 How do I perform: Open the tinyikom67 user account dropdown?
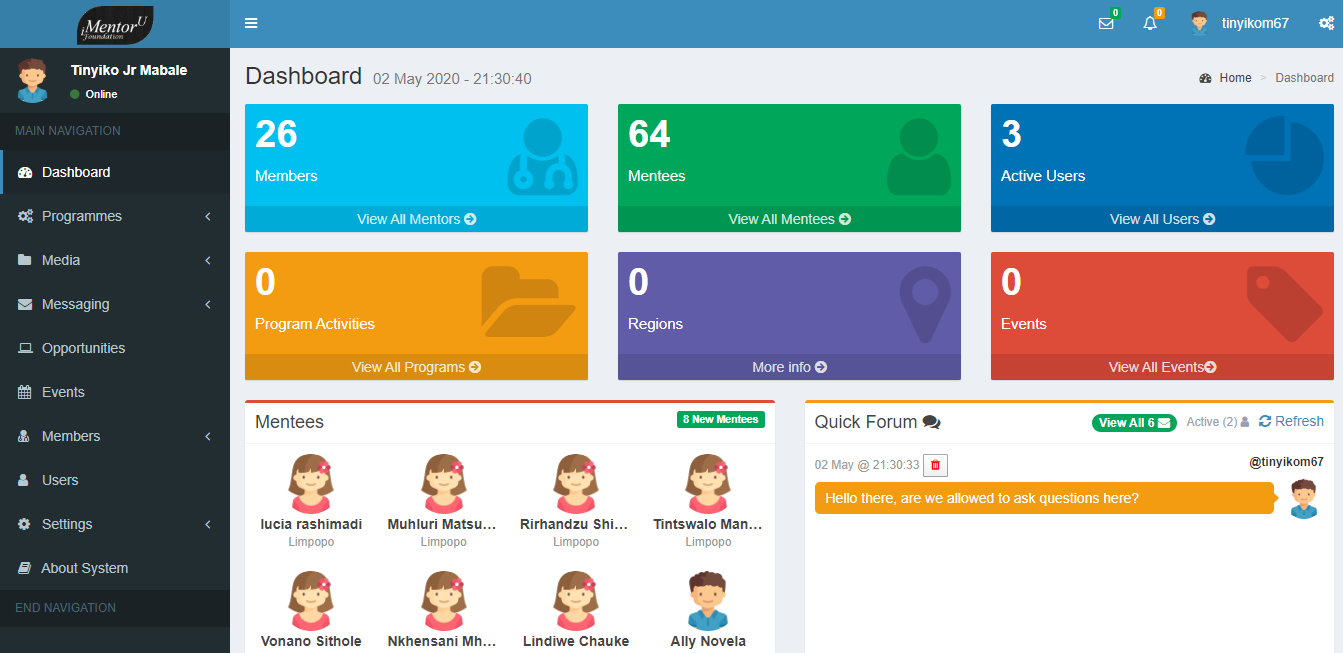(x=1240, y=24)
